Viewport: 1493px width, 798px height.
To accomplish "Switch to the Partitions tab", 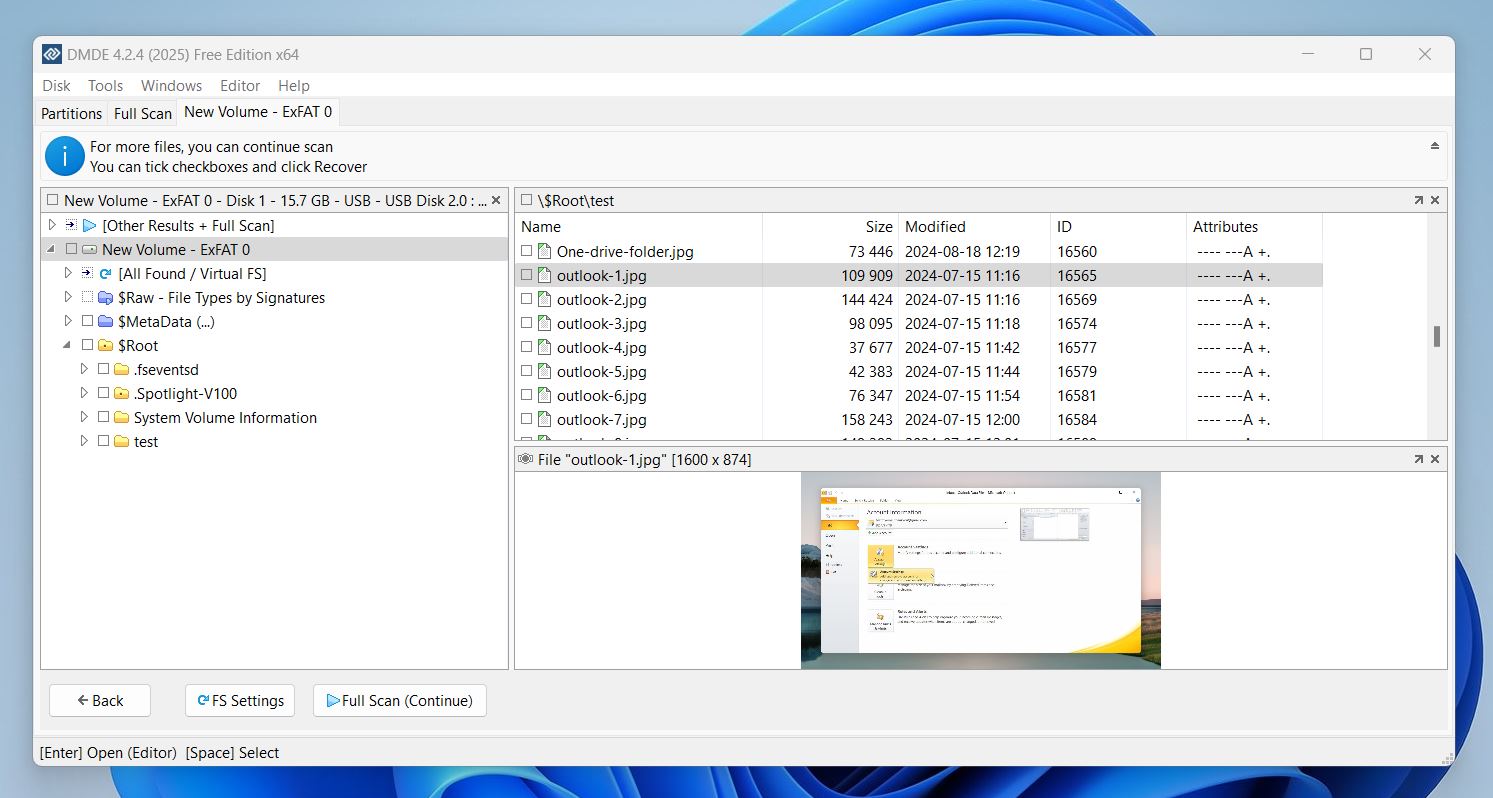I will coord(71,114).
